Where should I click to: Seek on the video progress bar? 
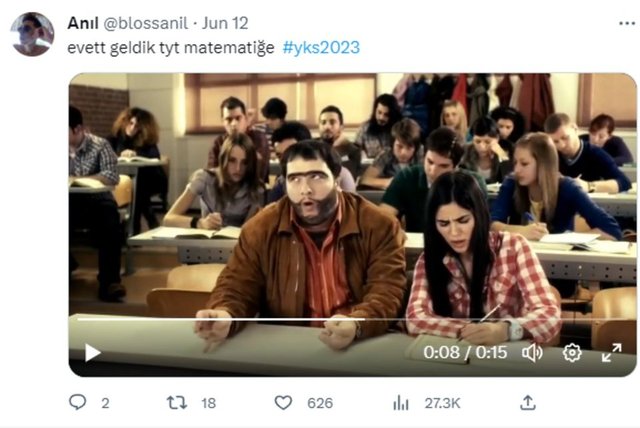coord(352,319)
